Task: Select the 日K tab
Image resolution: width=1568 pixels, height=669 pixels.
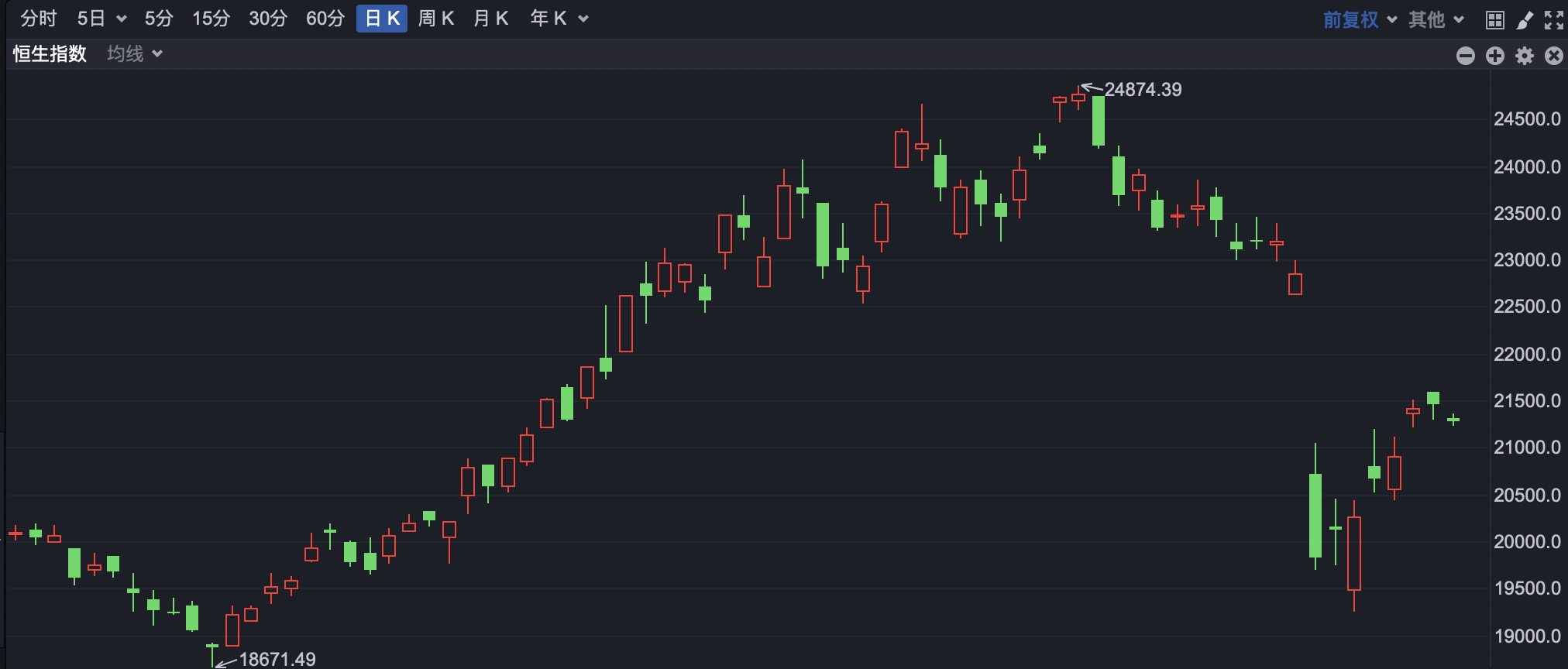Action: point(382,19)
